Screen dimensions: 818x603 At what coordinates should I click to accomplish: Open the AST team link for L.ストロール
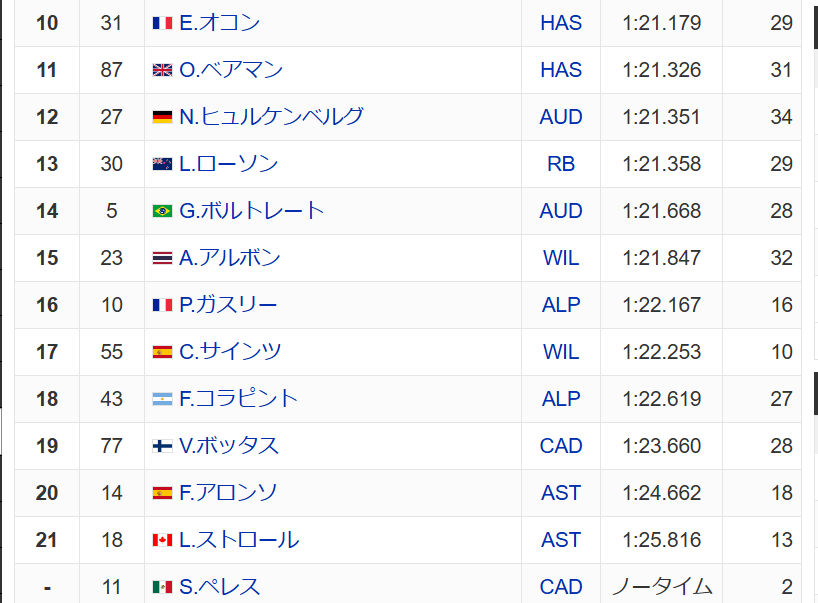coord(561,540)
